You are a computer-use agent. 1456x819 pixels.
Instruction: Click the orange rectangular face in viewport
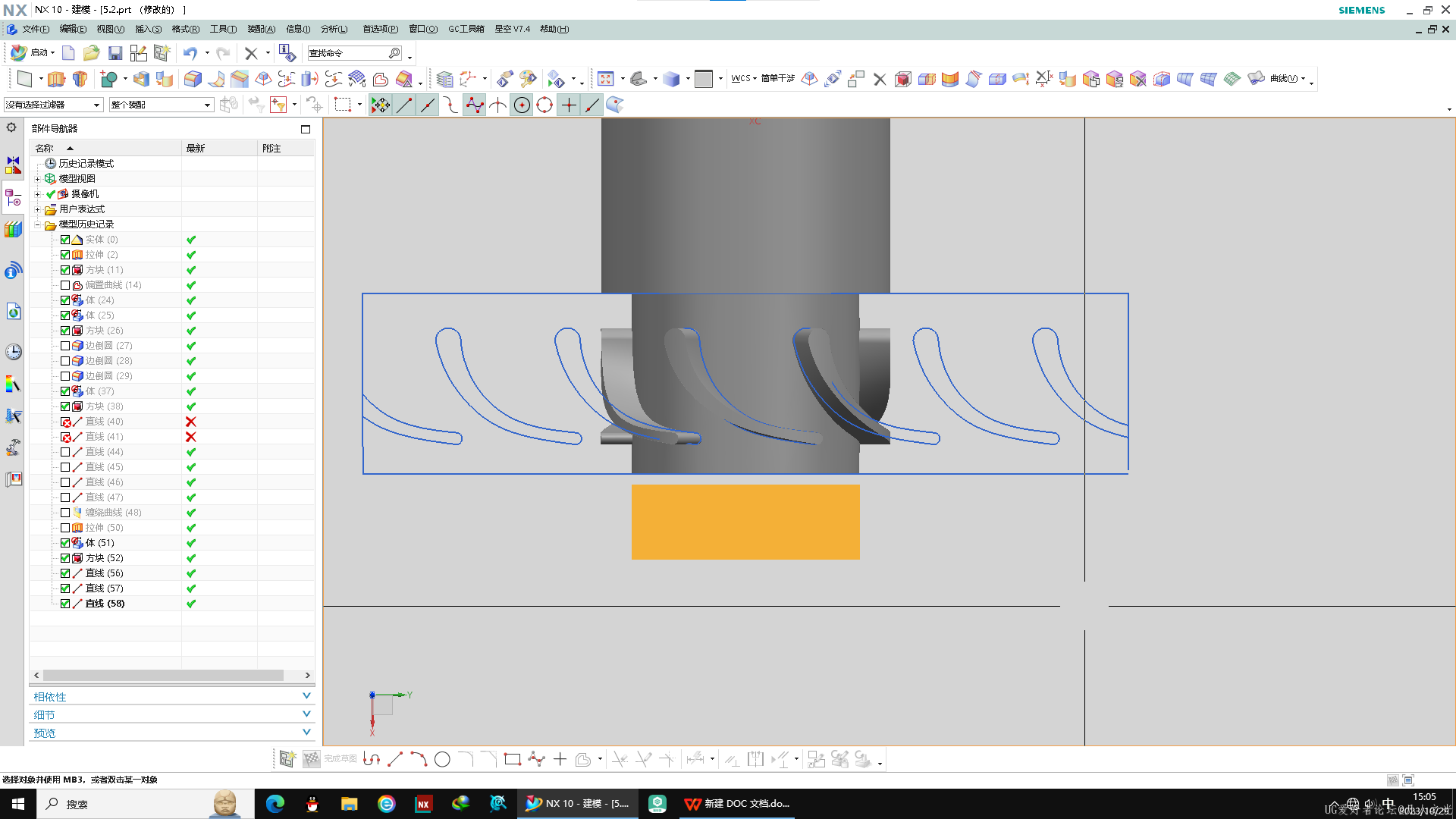pos(745,522)
